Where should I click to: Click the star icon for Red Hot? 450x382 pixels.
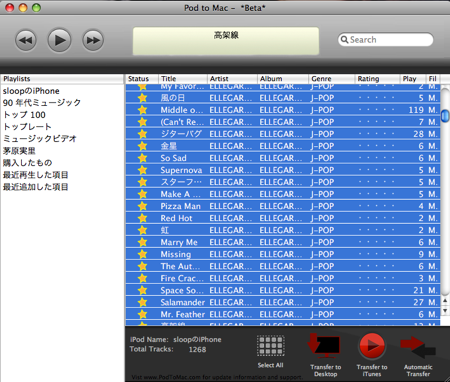(143, 218)
